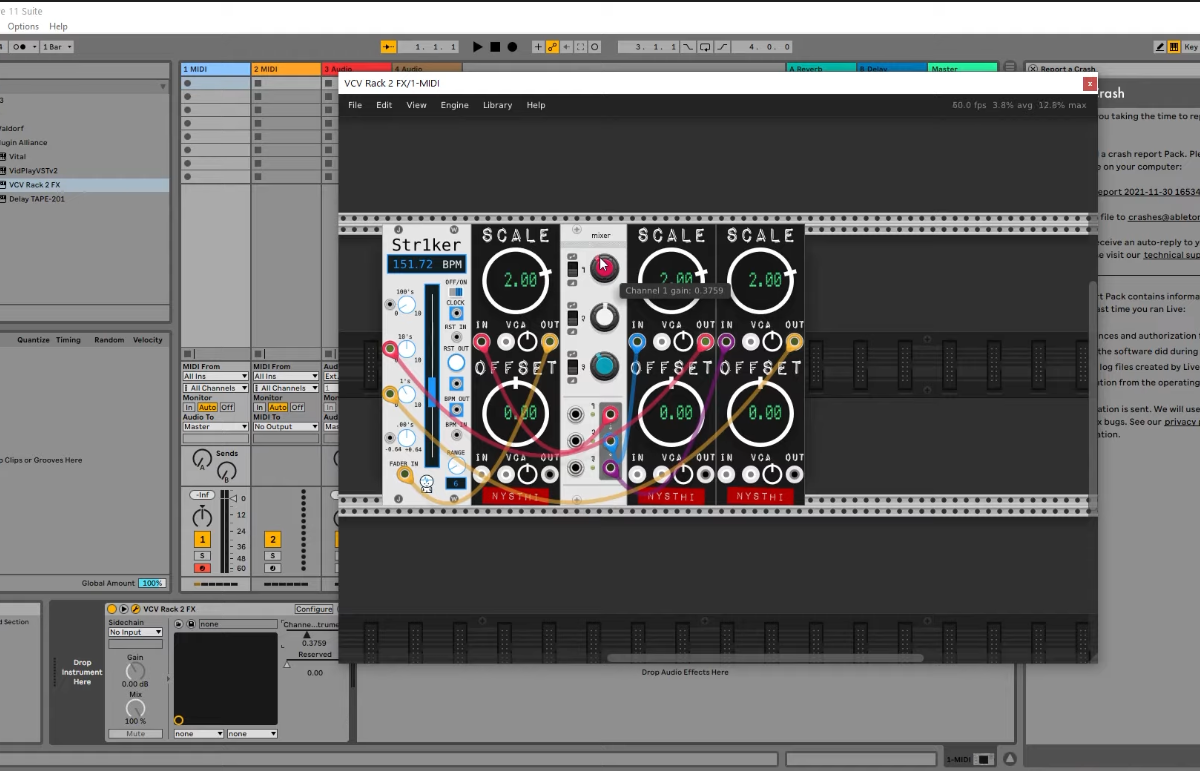Viewport: 1200px width, 771px height.
Task: Open track 1 Audio To Master dropdown
Action: pos(215,427)
